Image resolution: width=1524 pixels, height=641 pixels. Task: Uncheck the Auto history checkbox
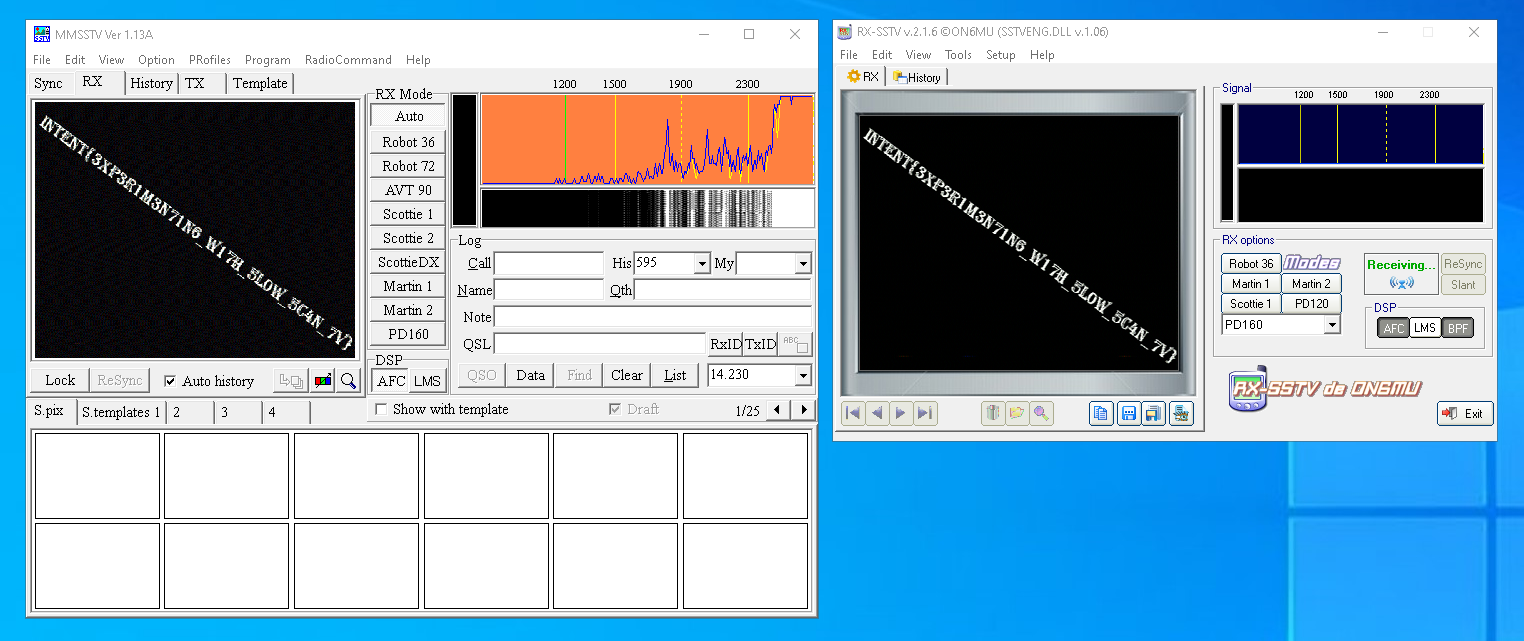[170, 381]
